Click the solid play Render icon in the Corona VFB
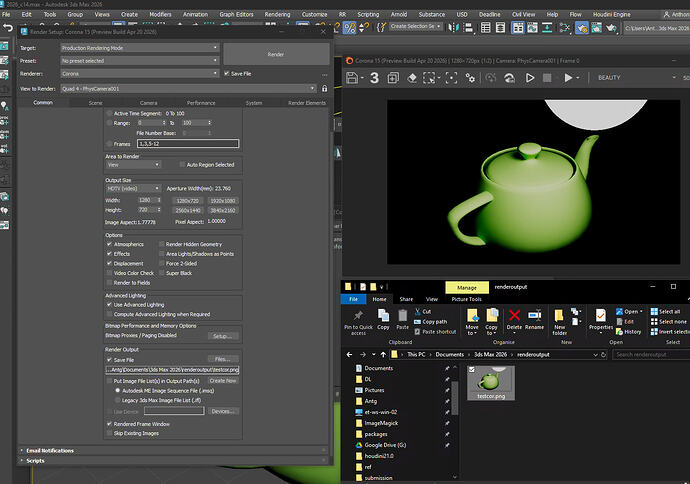The image size is (690, 484). coord(568,78)
